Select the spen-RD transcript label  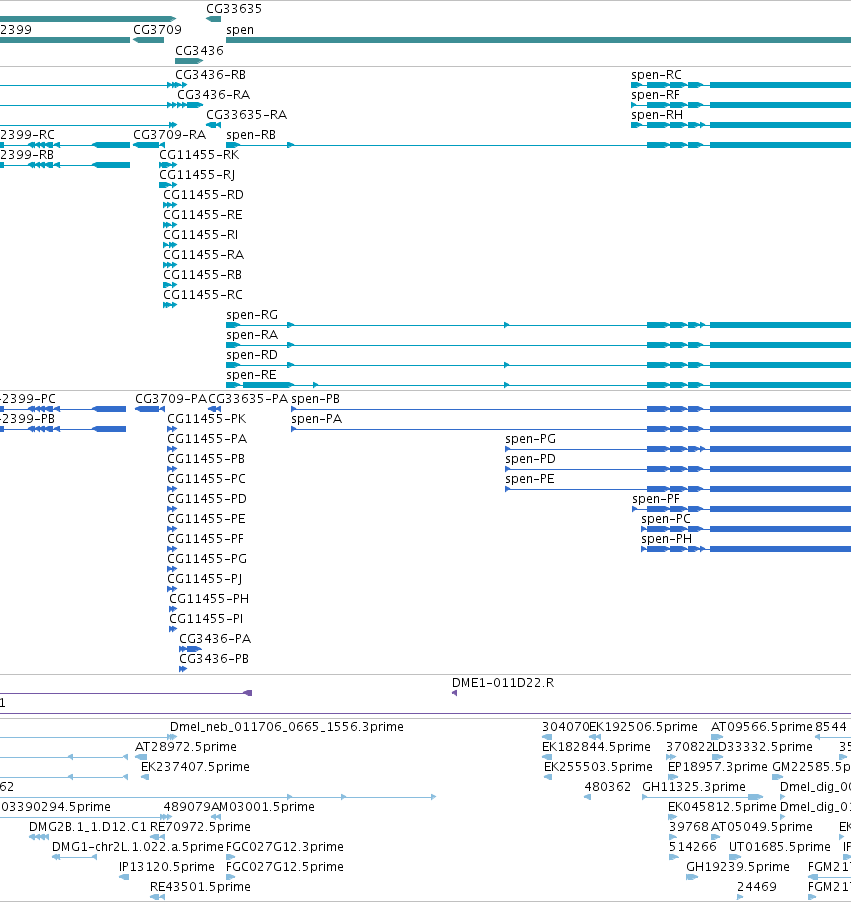pos(252,355)
